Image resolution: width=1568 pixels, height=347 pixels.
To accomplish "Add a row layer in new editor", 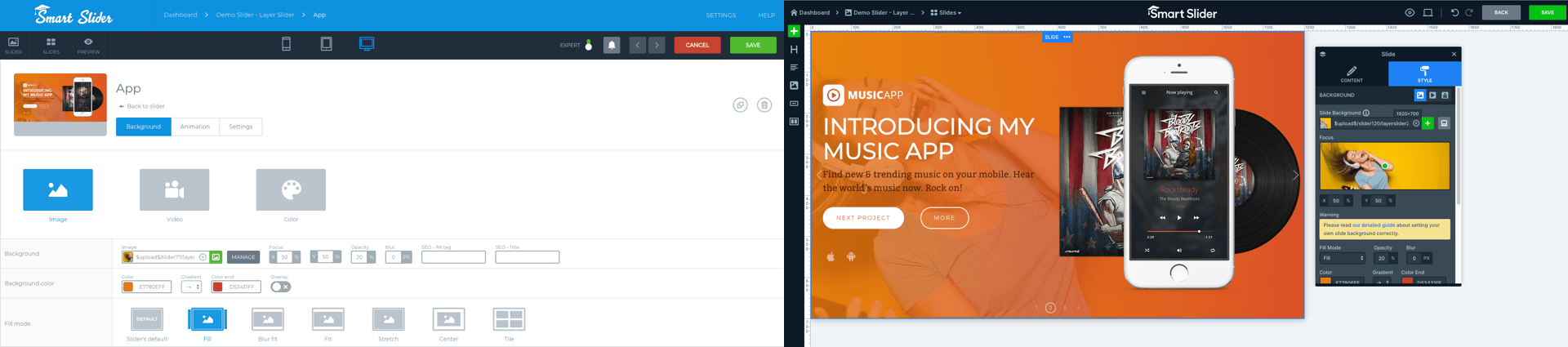I will (x=794, y=122).
